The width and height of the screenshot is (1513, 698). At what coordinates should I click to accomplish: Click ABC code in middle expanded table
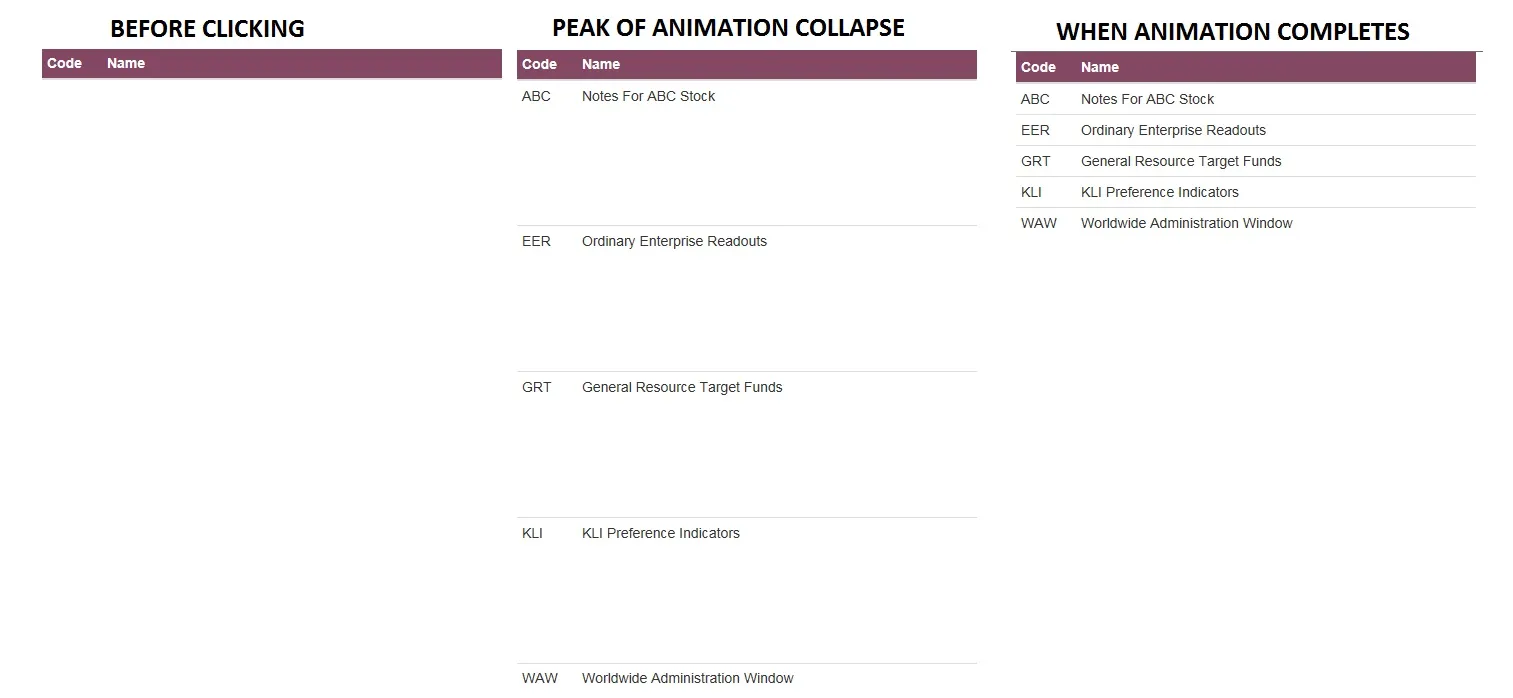pyautogui.click(x=536, y=96)
